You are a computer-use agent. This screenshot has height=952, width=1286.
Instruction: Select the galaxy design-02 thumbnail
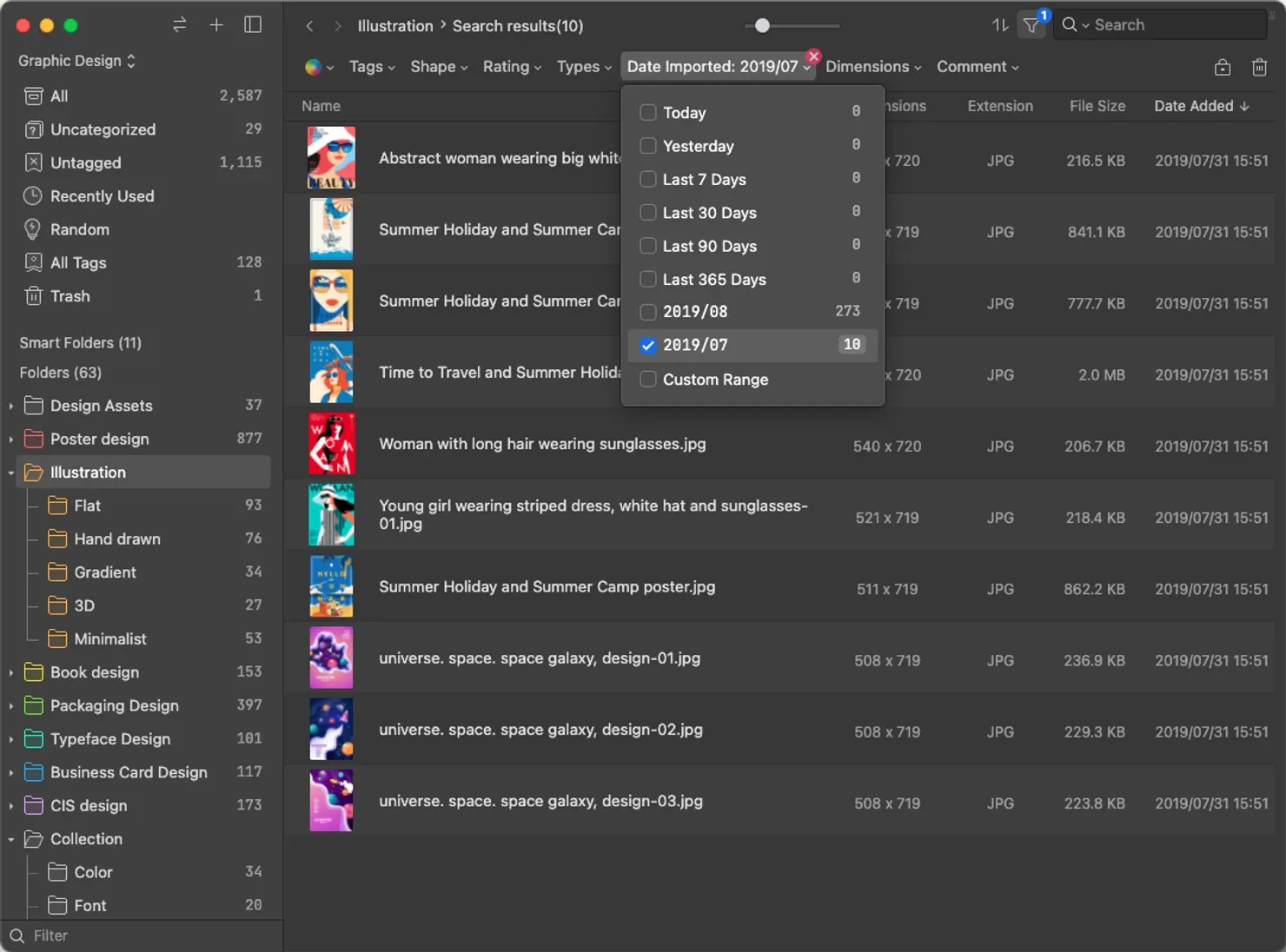pos(331,730)
